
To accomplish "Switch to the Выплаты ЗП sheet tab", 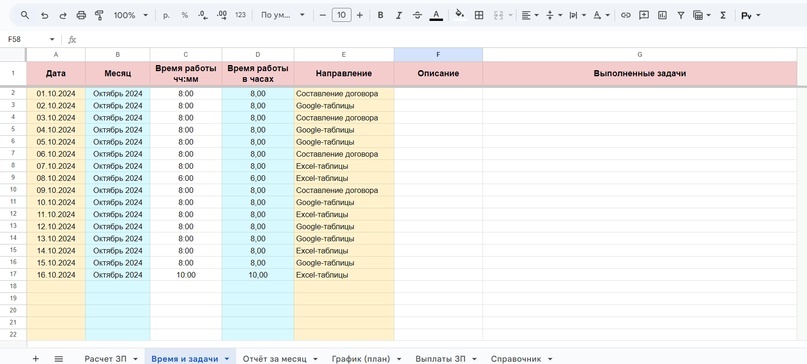I will [x=441, y=358].
